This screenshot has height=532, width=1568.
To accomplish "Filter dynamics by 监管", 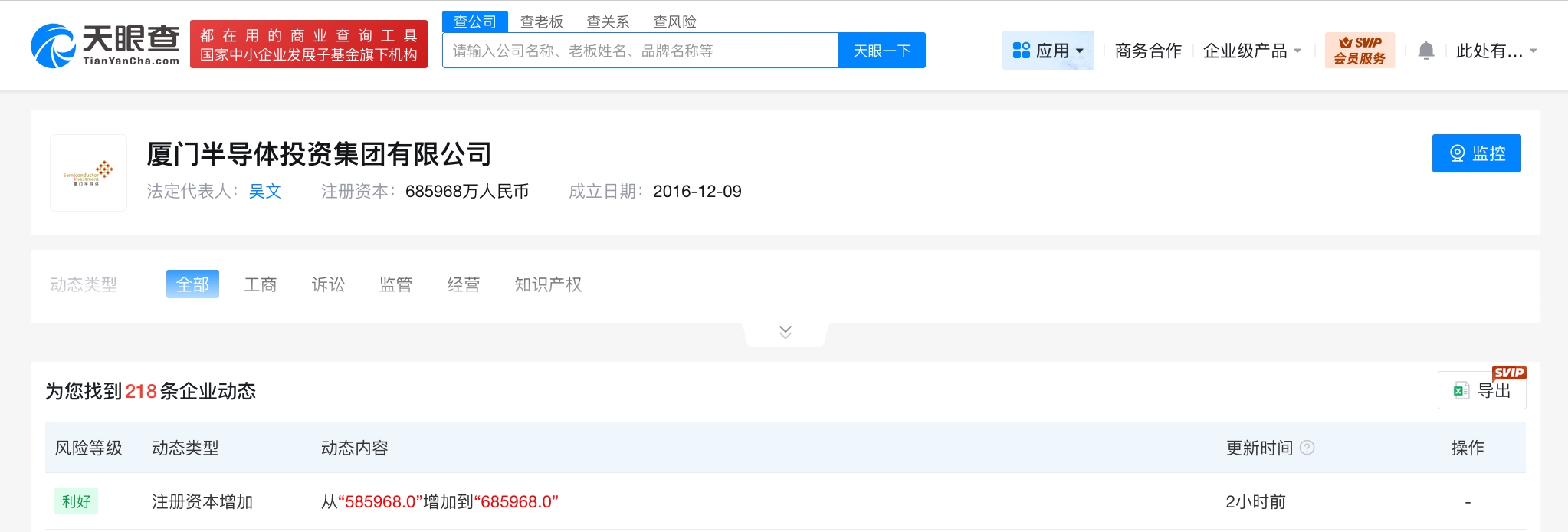I will point(396,284).
